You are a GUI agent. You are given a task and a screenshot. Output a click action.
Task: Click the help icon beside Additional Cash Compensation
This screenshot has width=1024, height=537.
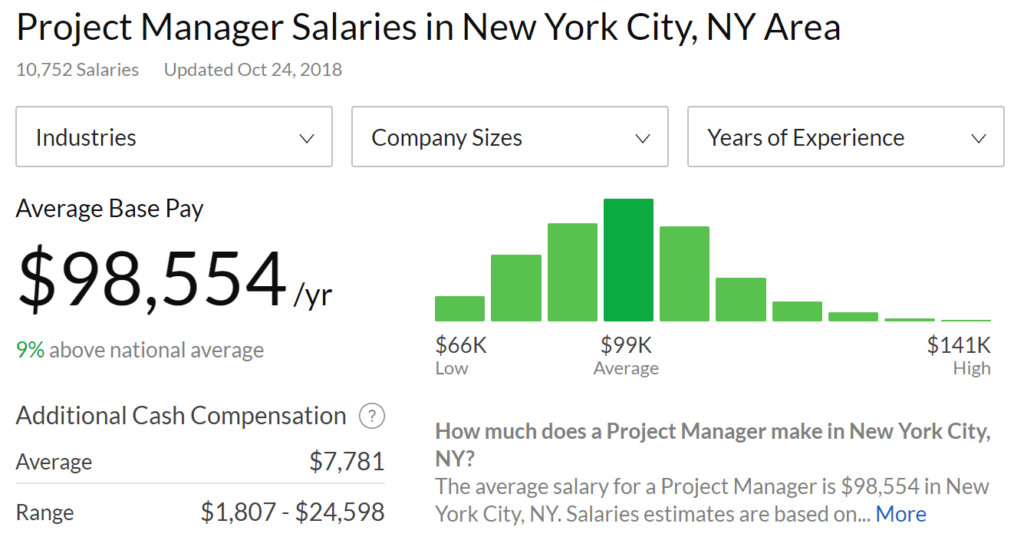[x=372, y=416]
